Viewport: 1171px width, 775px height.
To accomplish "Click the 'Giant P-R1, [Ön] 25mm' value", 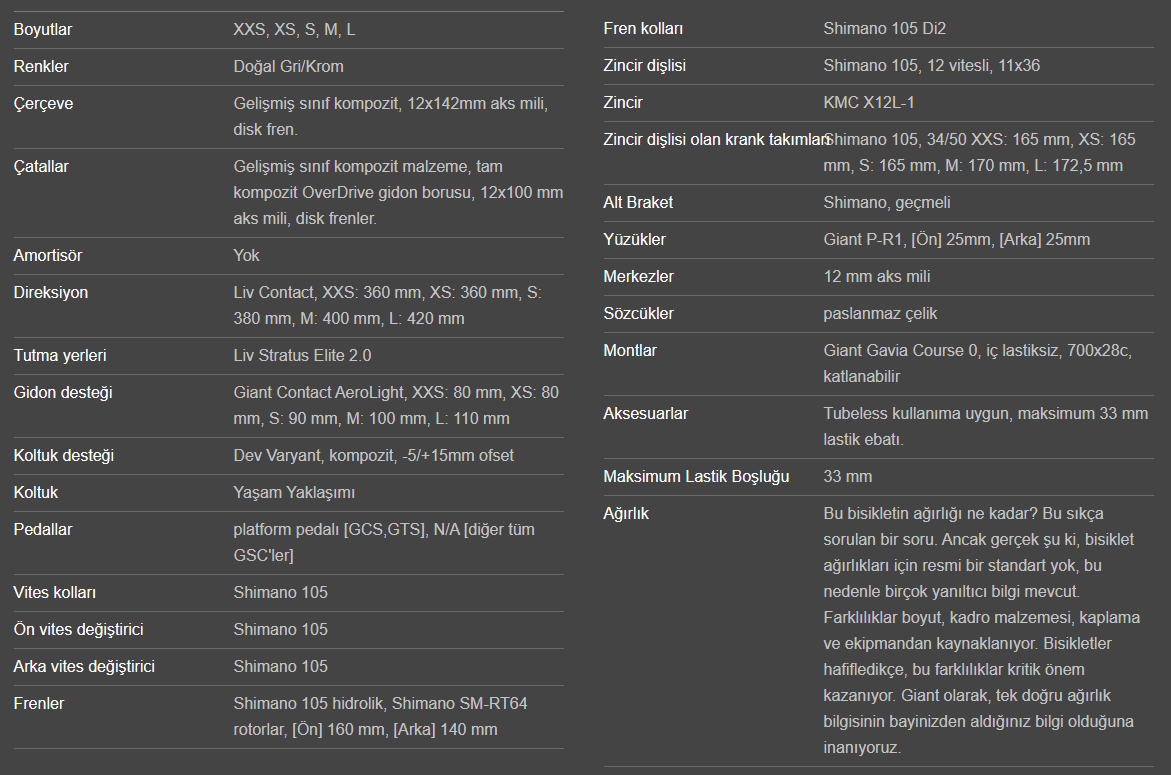I will coord(957,240).
